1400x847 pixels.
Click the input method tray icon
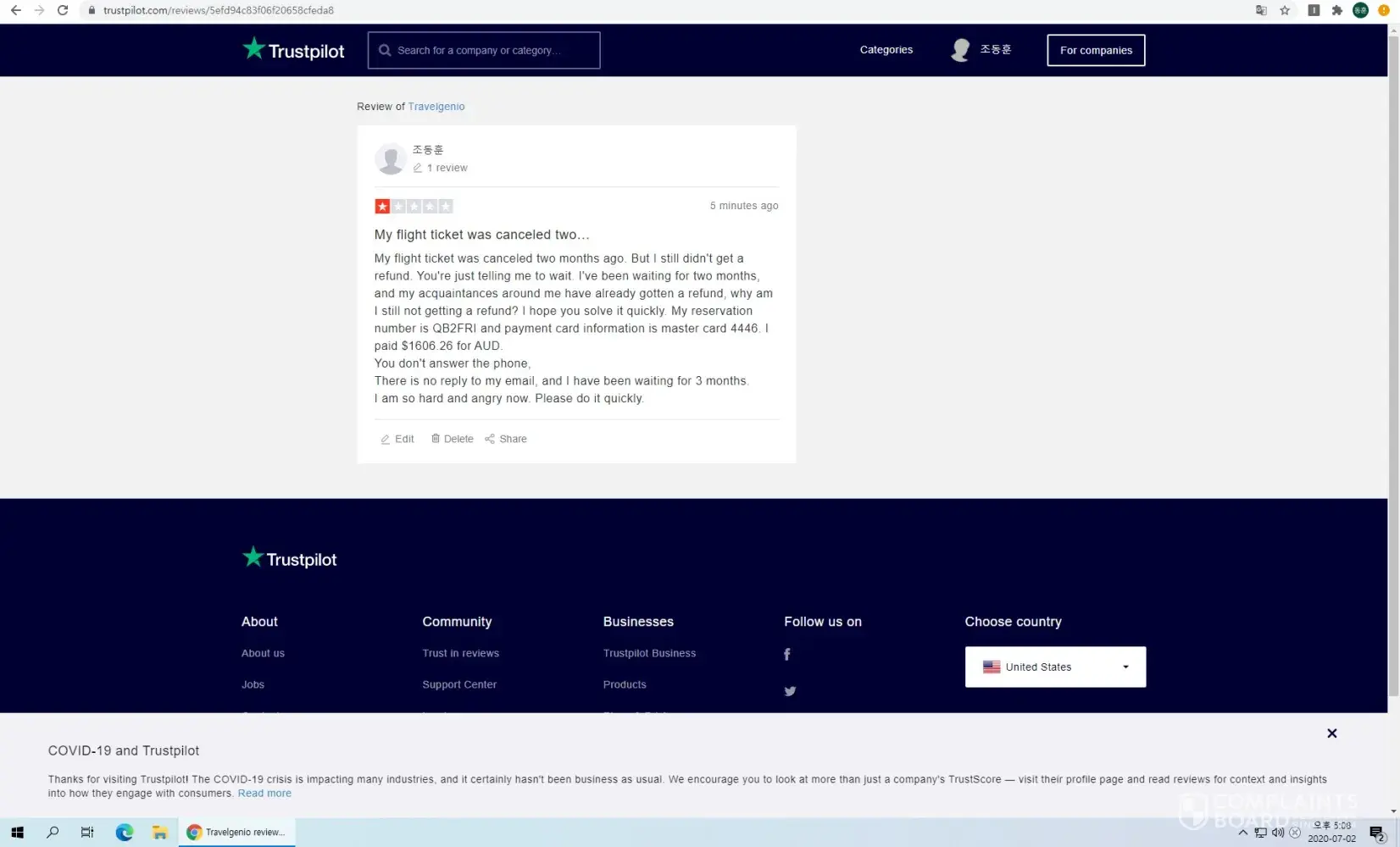pos(1294,833)
